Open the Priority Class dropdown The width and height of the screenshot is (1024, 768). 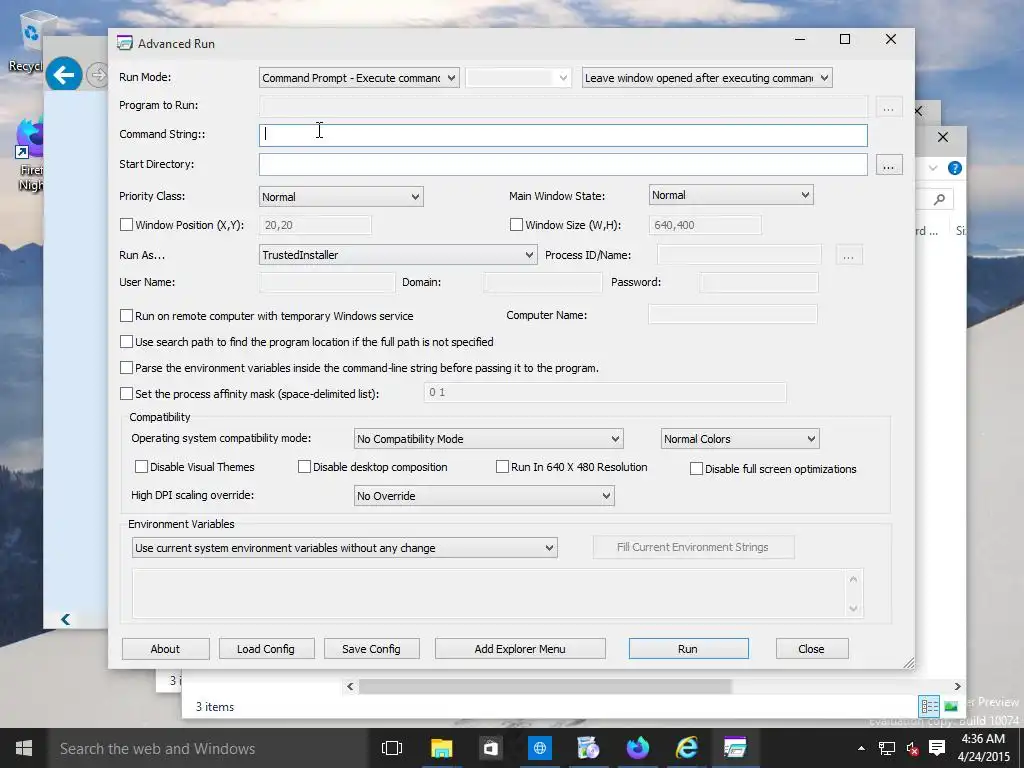pyautogui.click(x=341, y=197)
